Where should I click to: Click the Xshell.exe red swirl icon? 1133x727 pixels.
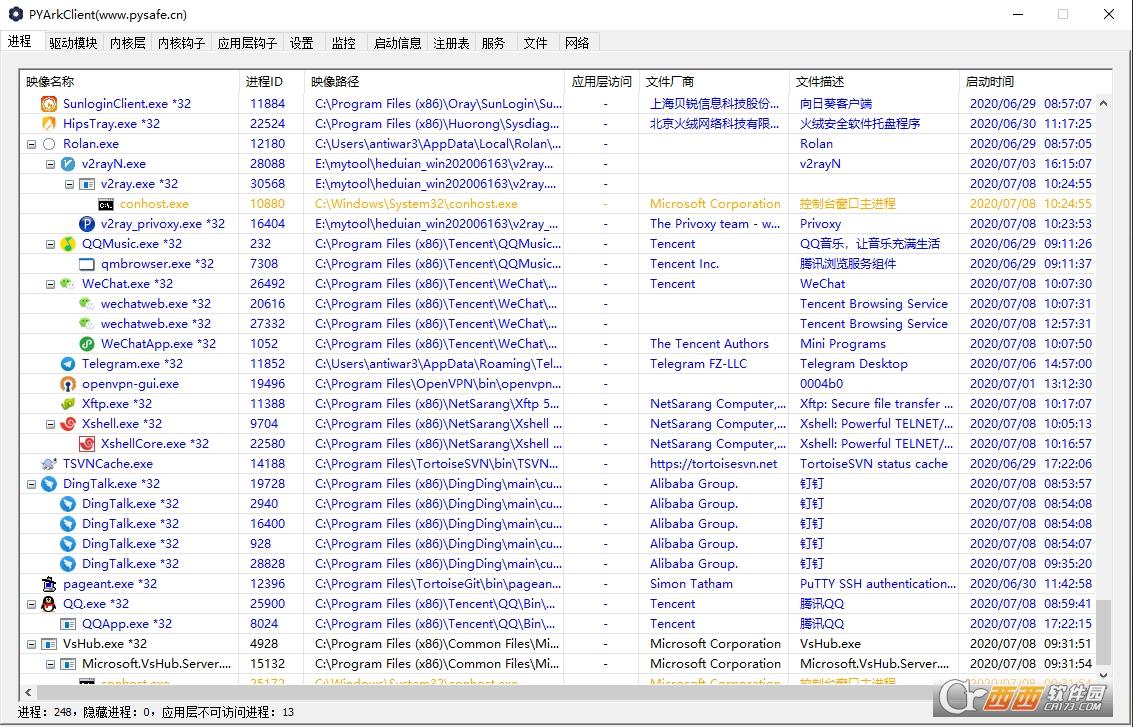(68, 424)
